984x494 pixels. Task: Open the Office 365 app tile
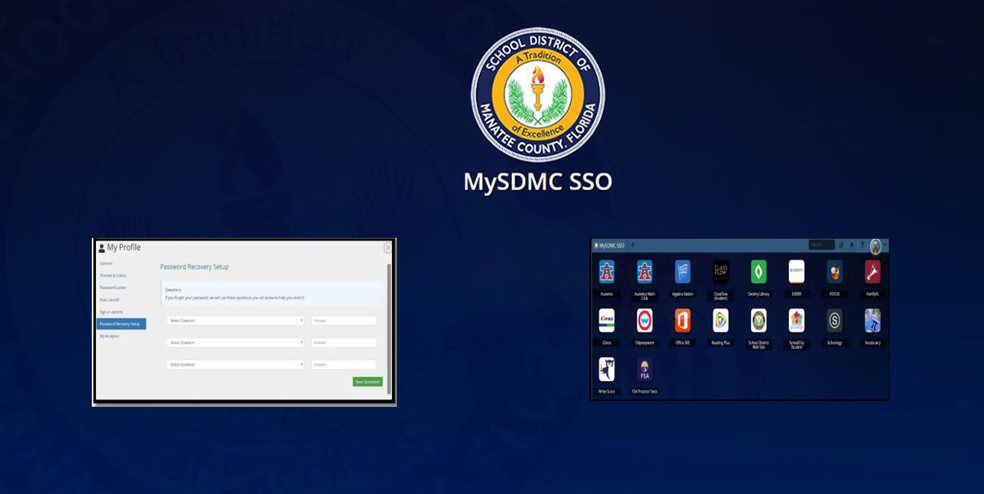(682, 320)
